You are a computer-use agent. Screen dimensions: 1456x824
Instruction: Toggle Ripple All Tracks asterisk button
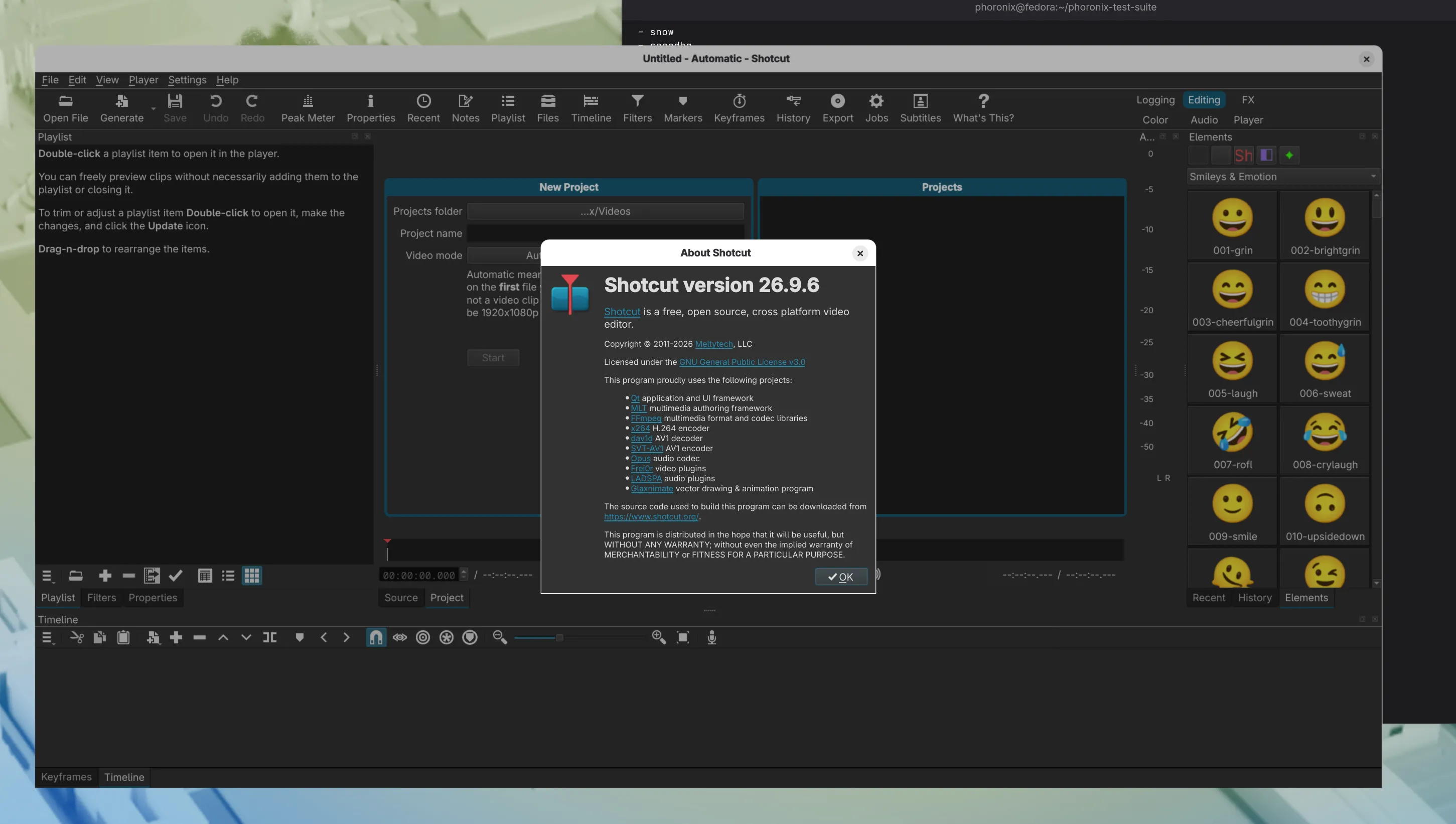[447, 638]
